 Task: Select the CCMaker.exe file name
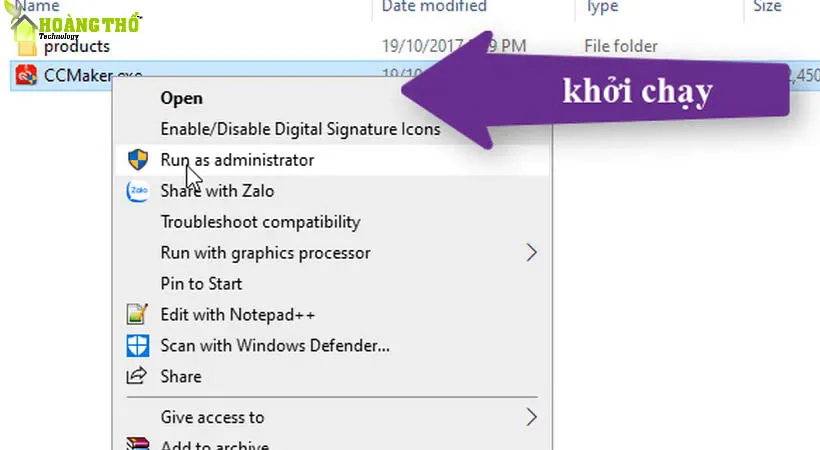tap(93, 75)
